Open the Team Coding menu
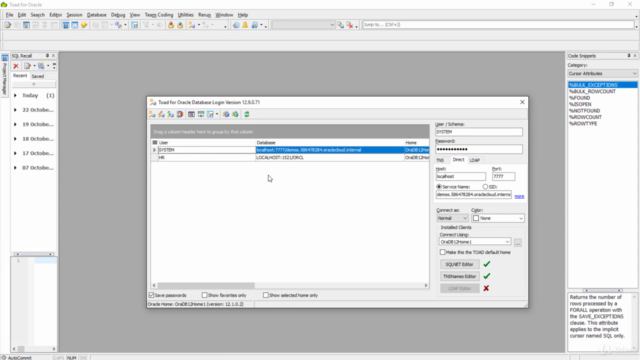 pos(159,15)
